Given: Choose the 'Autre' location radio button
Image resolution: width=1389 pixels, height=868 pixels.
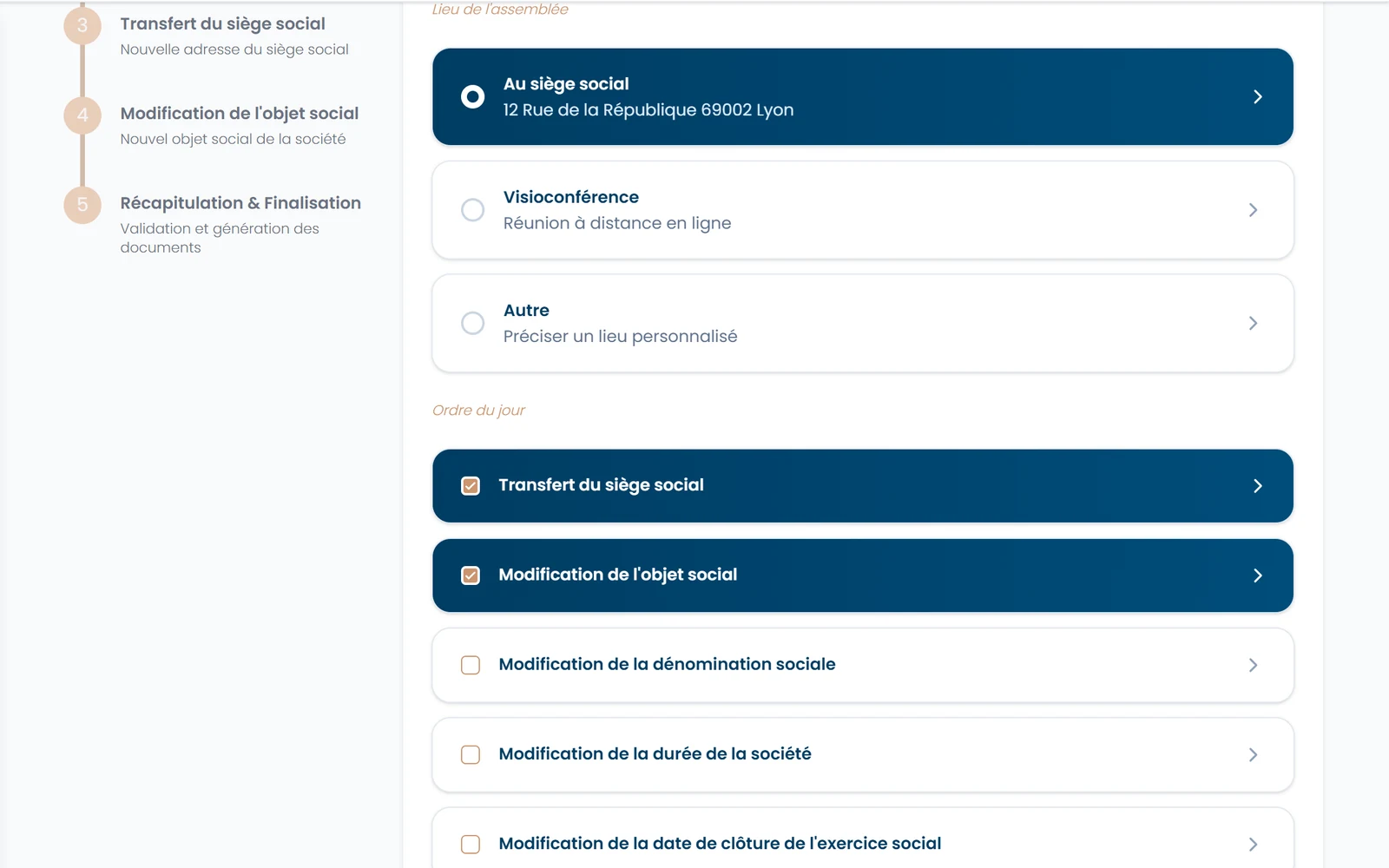Looking at the screenshot, I should [472, 323].
